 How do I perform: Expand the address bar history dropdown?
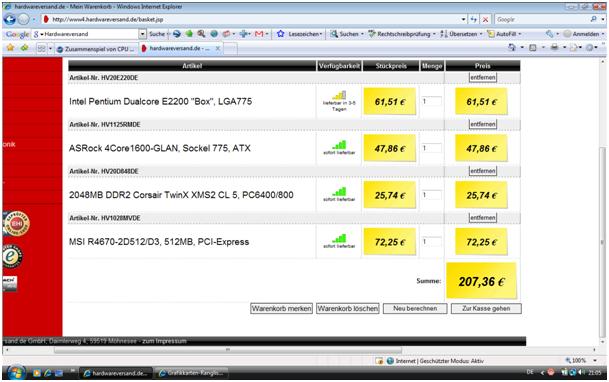463,19
